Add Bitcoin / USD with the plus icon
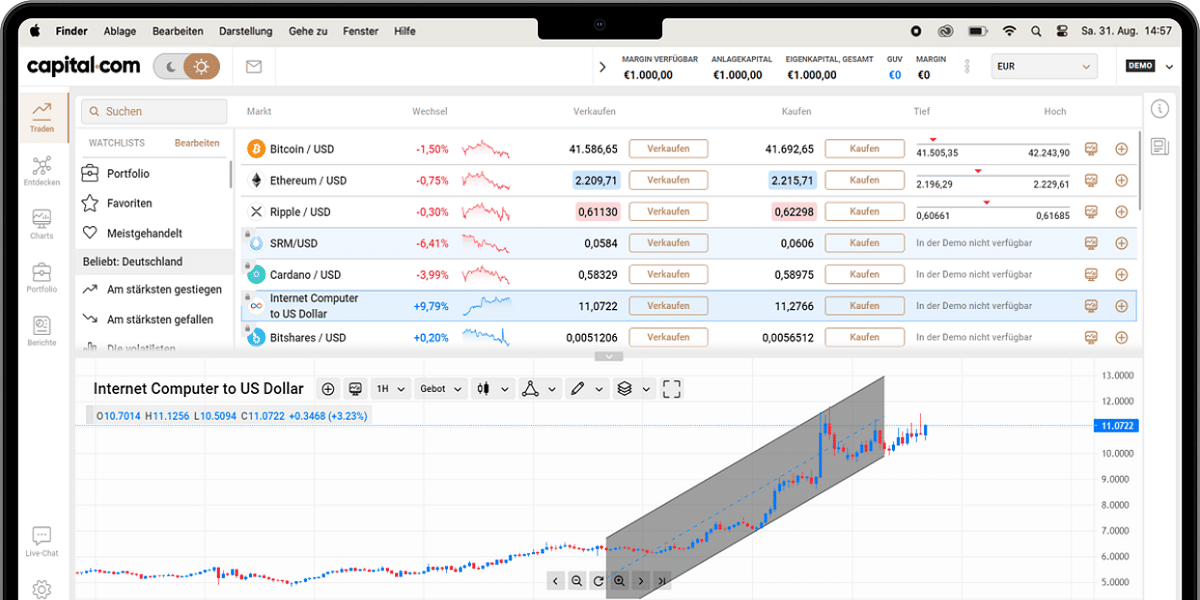Viewport: 1200px width, 600px height. click(x=1121, y=149)
